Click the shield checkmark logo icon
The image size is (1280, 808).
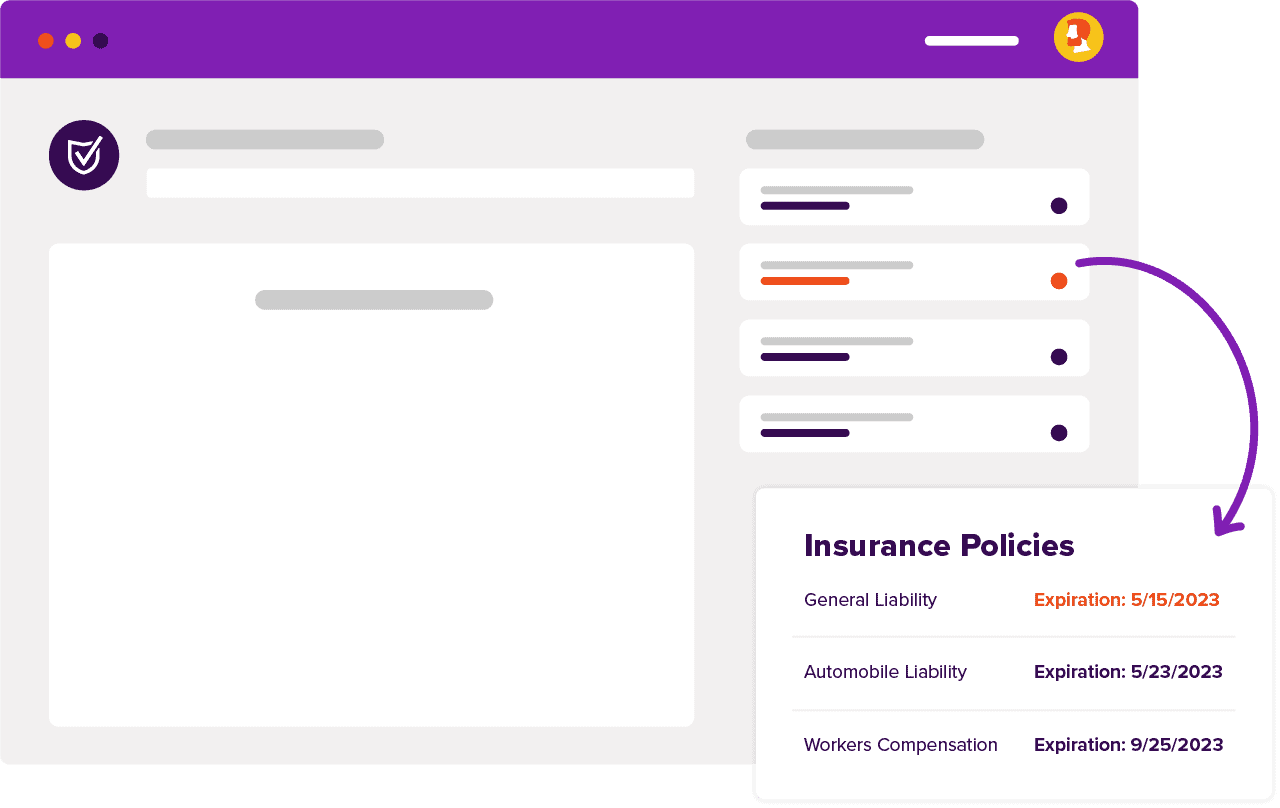(x=84, y=155)
